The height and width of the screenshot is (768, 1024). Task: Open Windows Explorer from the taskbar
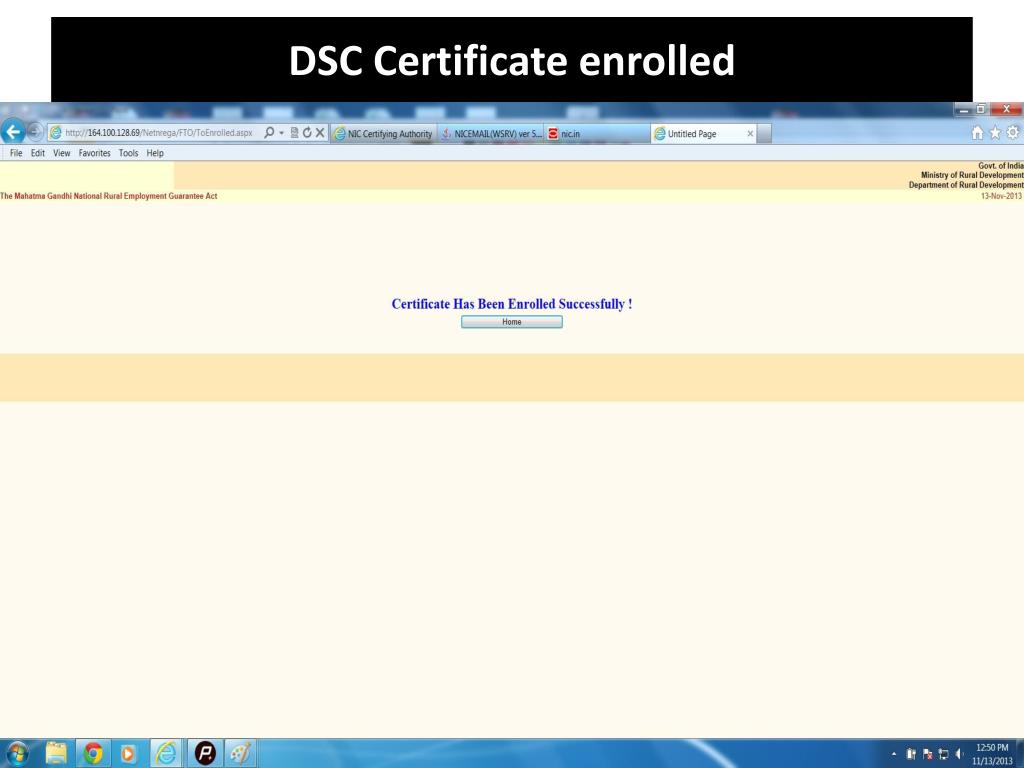pyautogui.click(x=56, y=754)
